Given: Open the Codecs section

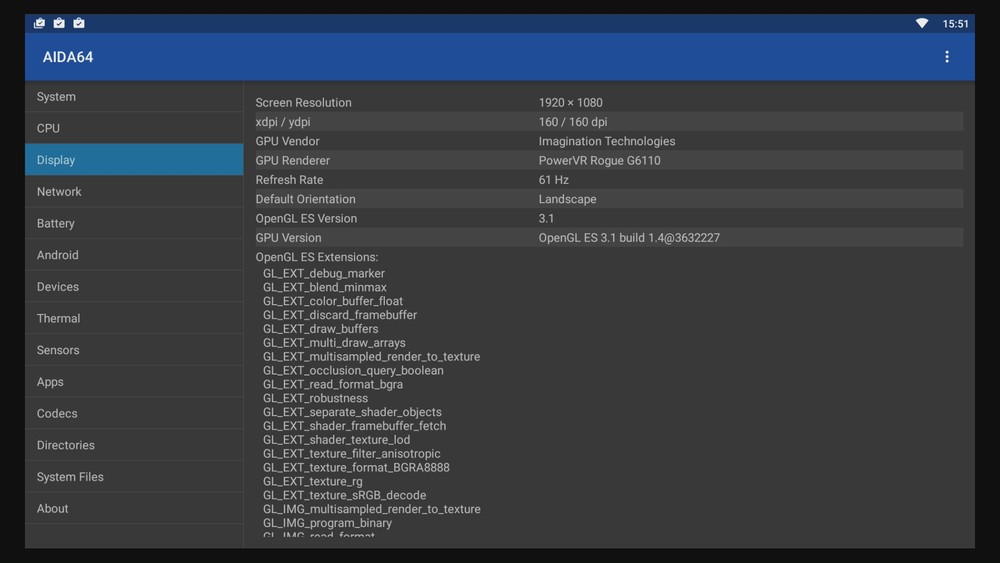Looking at the screenshot, I should coord(134,413).
